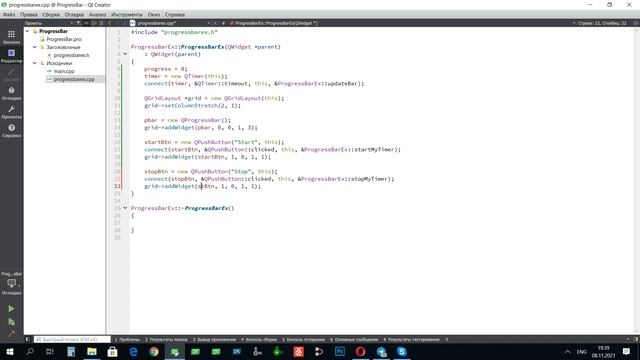Focus the quick locator search field

[x=72, y=339]
